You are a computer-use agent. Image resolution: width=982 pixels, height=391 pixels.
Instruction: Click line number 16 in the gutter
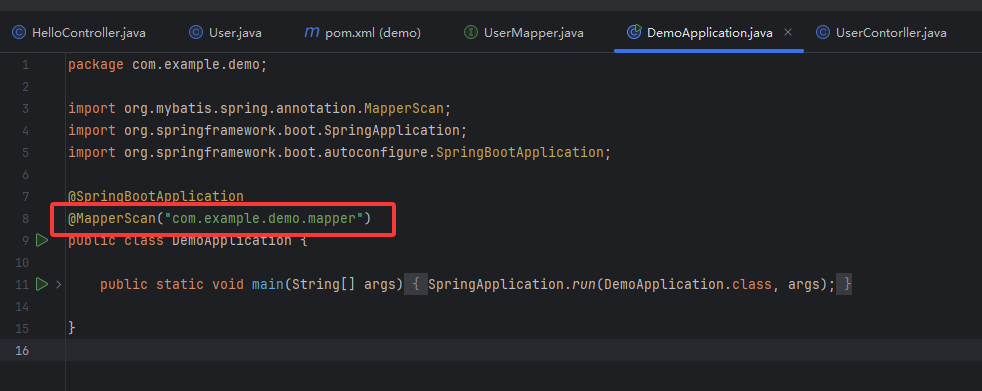(x=22, y=350)
